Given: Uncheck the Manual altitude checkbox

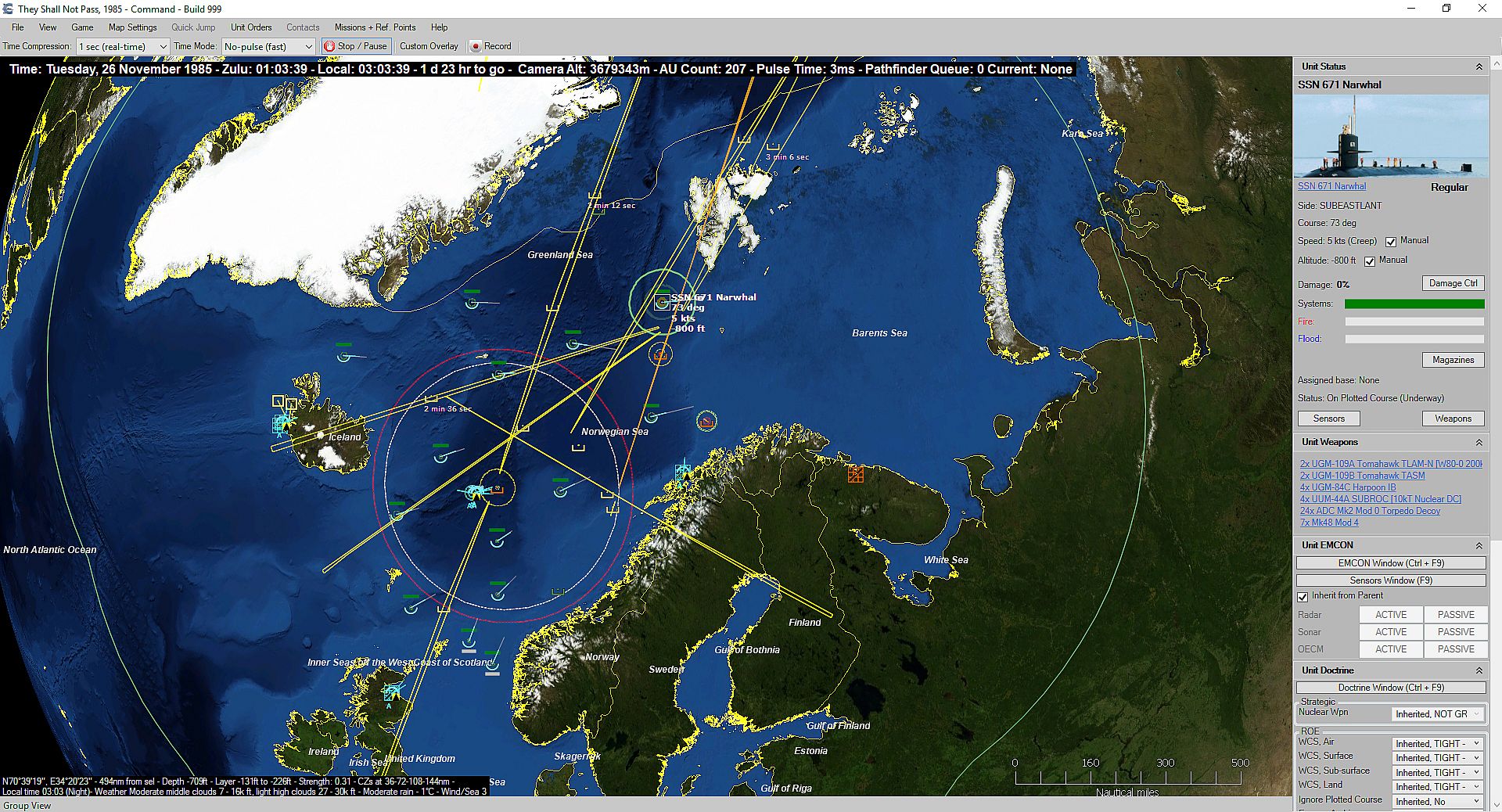Looking at the screenshot, I should coord(1370,261).
